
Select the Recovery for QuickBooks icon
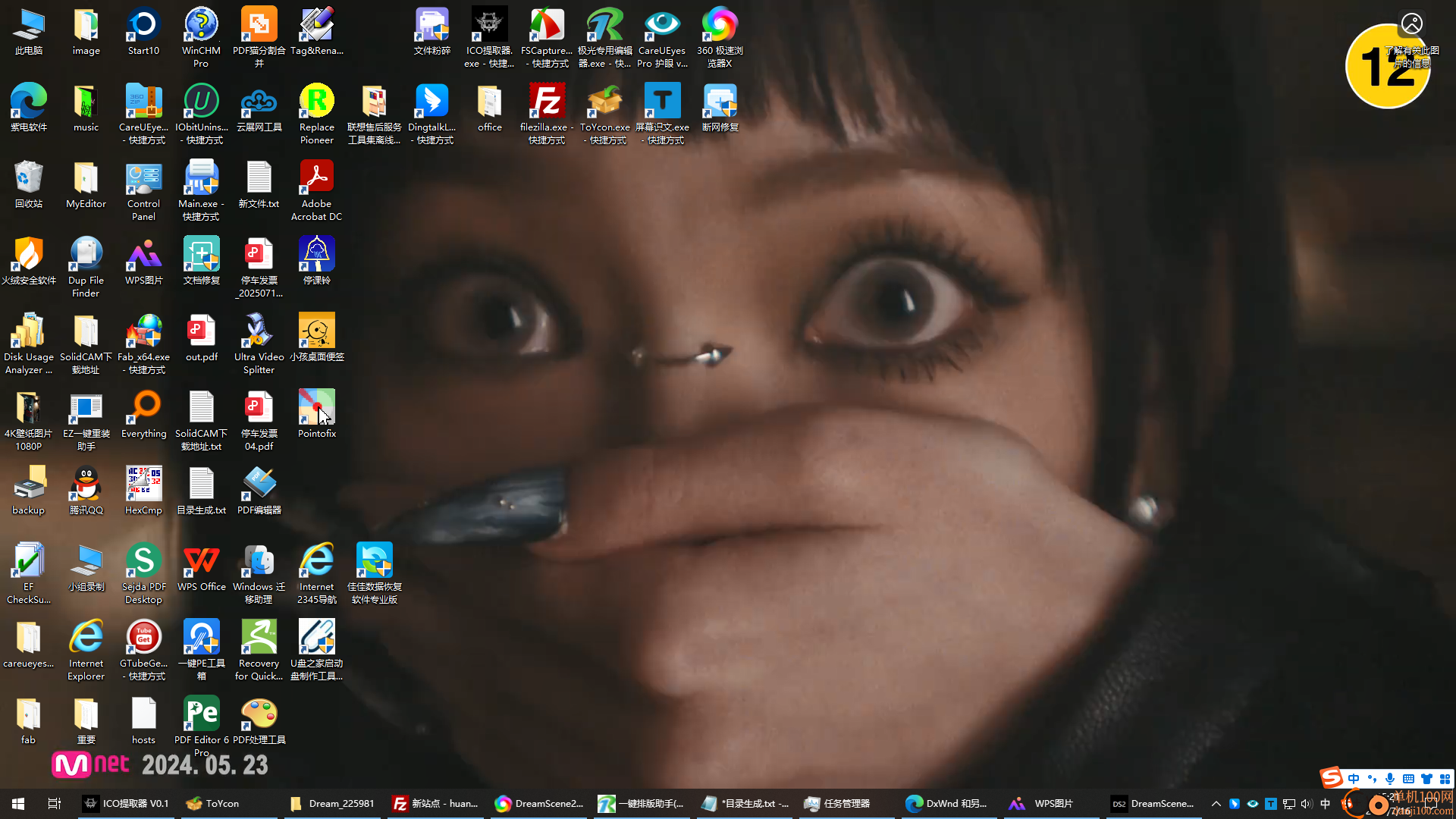259,649
